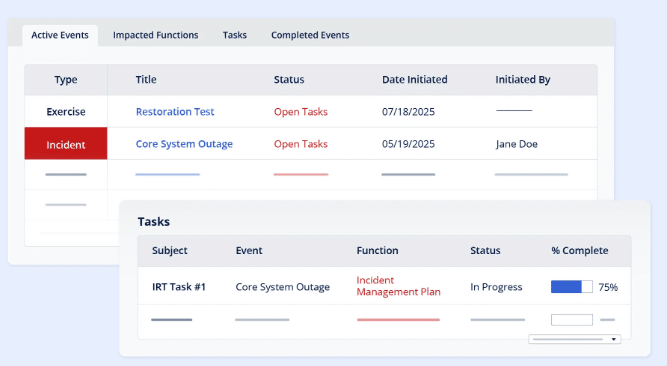The height and width of the screenshot is (366, 667).
Task: Sort events by Date Initiated header
Action: pyautogui.click(x=415, y=80)
